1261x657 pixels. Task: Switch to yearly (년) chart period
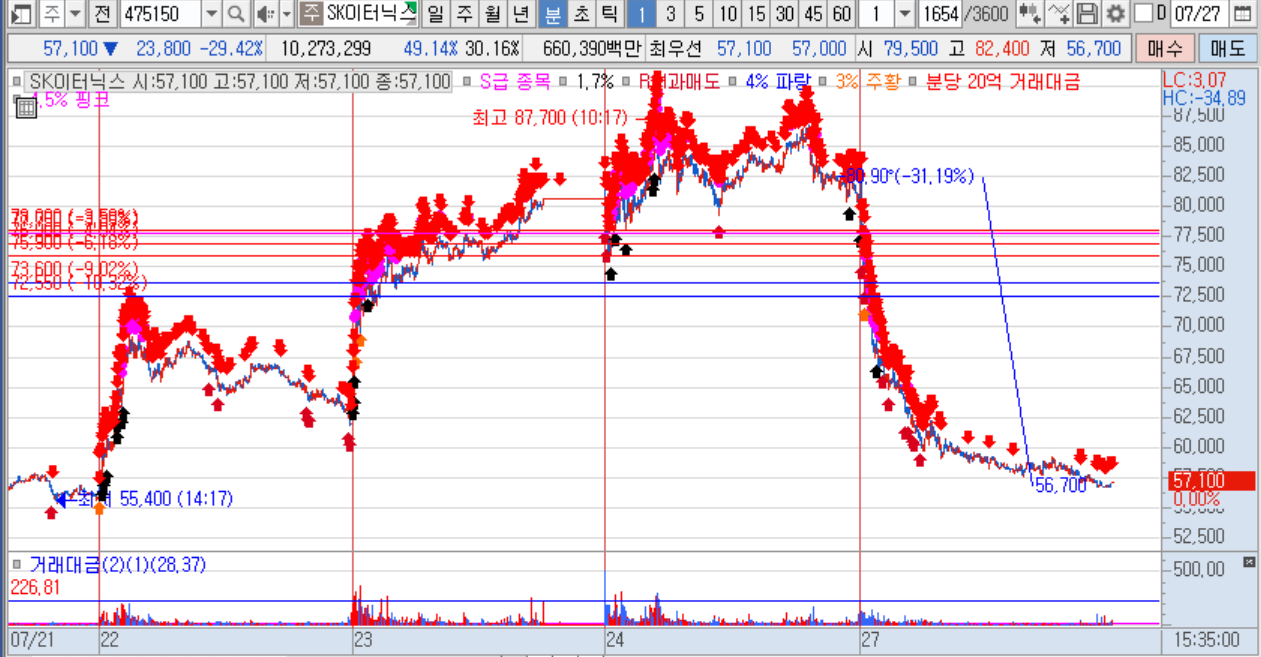pyautogui.click(x=520, y=14)
